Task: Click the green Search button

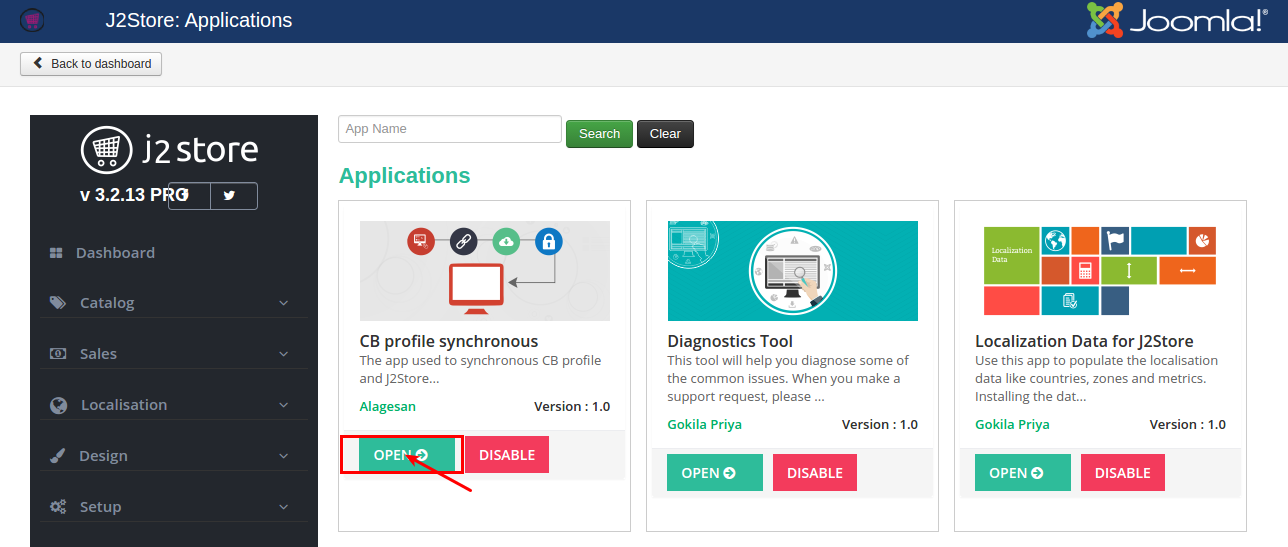Action: [599, 134]
